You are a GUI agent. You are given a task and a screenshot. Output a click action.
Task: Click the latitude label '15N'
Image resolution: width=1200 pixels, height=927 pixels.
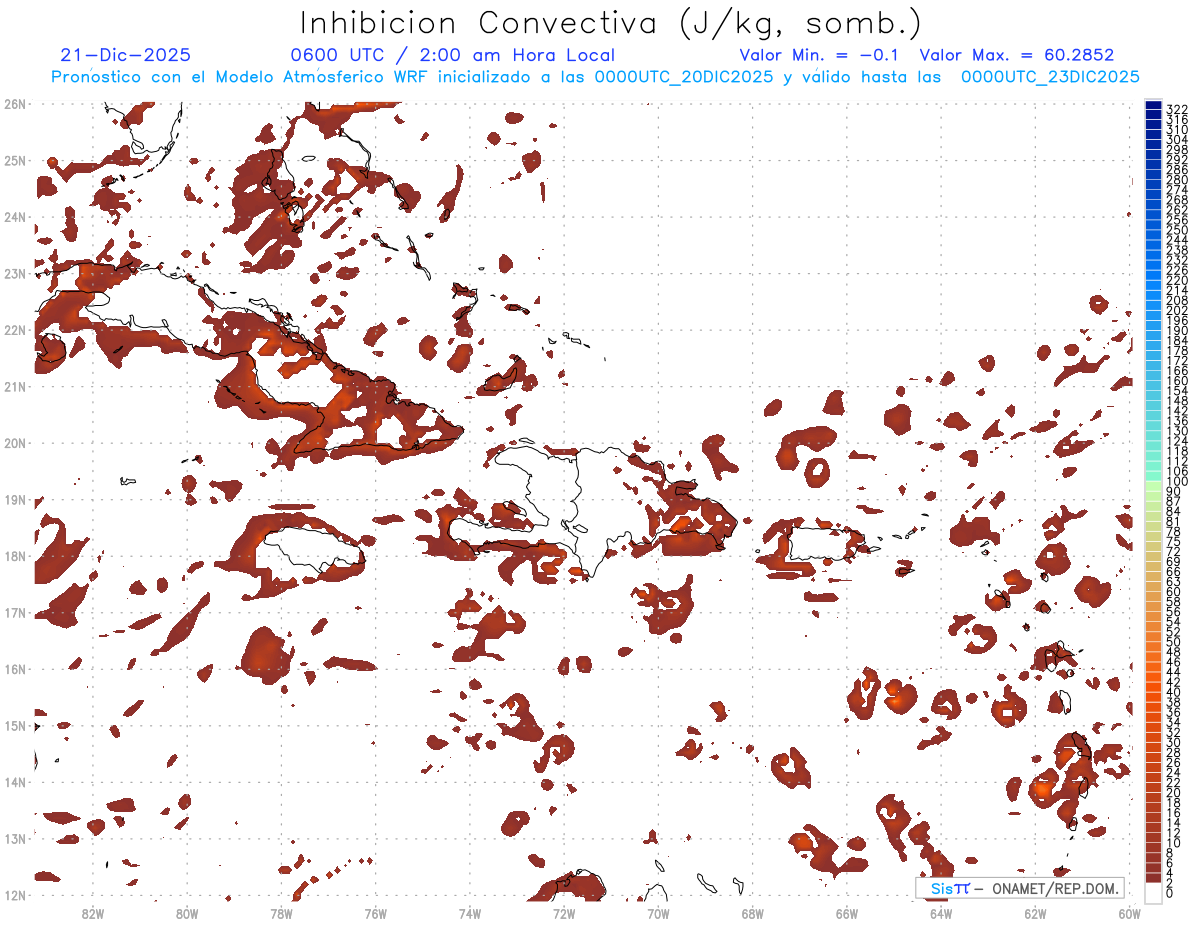15,725
